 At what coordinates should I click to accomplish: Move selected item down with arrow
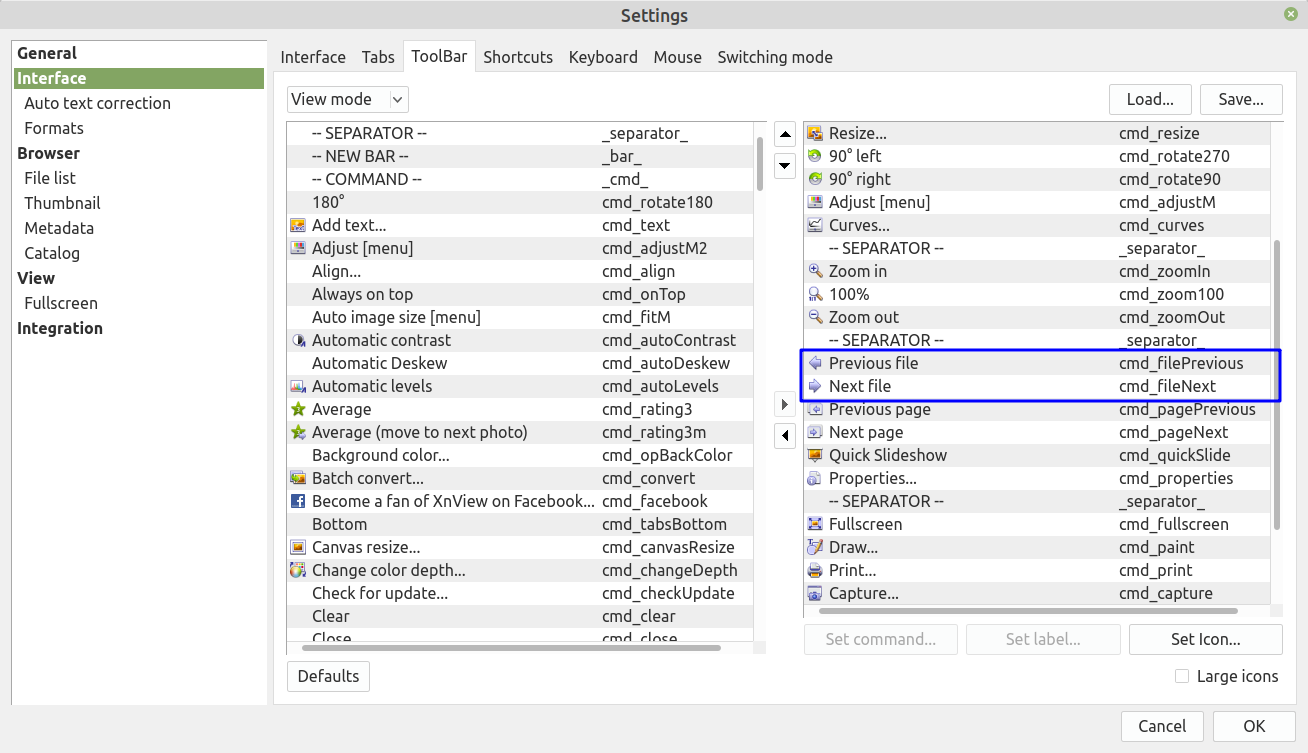pyautogui.click(x=785, y=165)
